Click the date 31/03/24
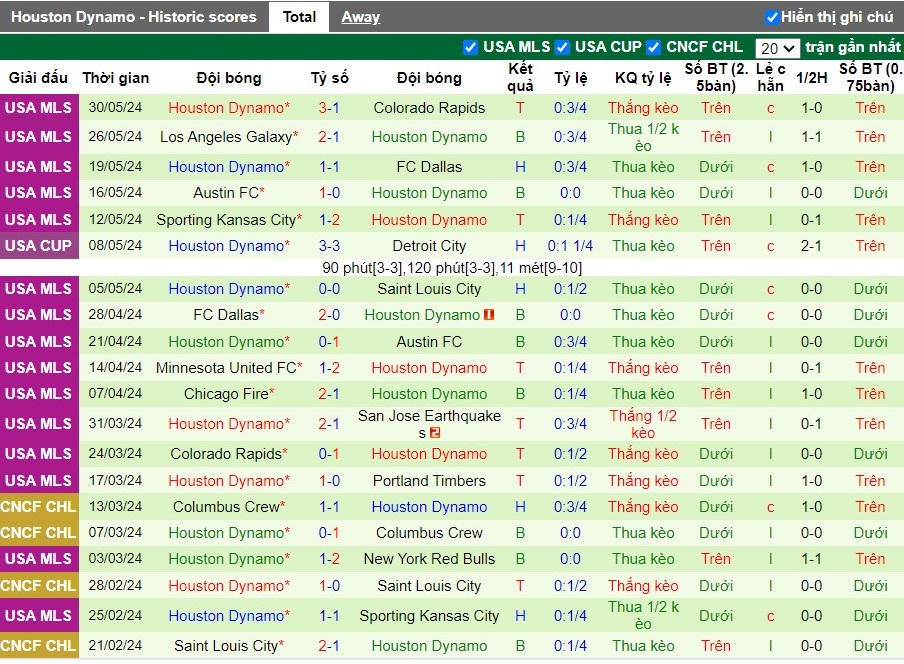The width and height of the screenshot is (904, 664). pyautogui.click(x=115, y=424)
